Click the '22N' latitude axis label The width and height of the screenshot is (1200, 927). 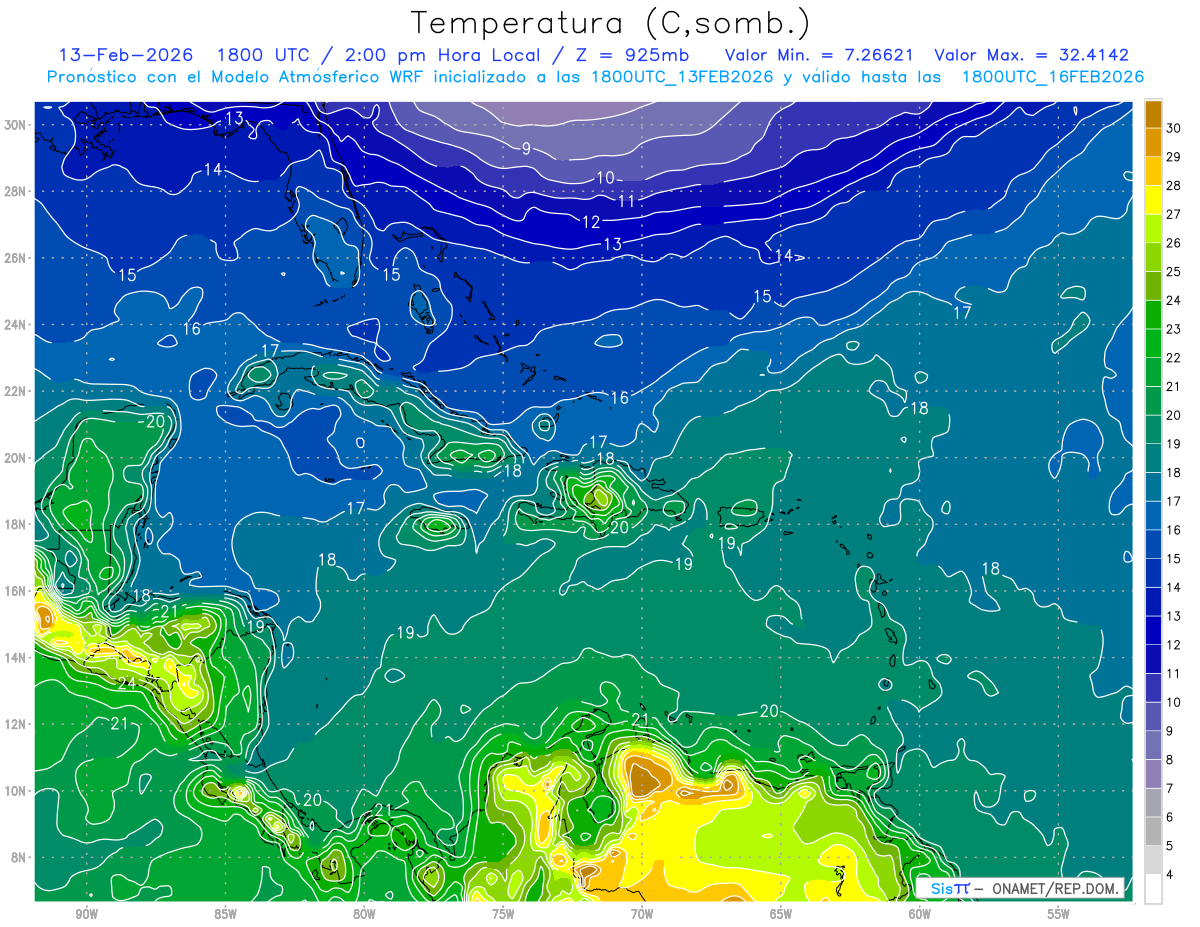[16, 391]
